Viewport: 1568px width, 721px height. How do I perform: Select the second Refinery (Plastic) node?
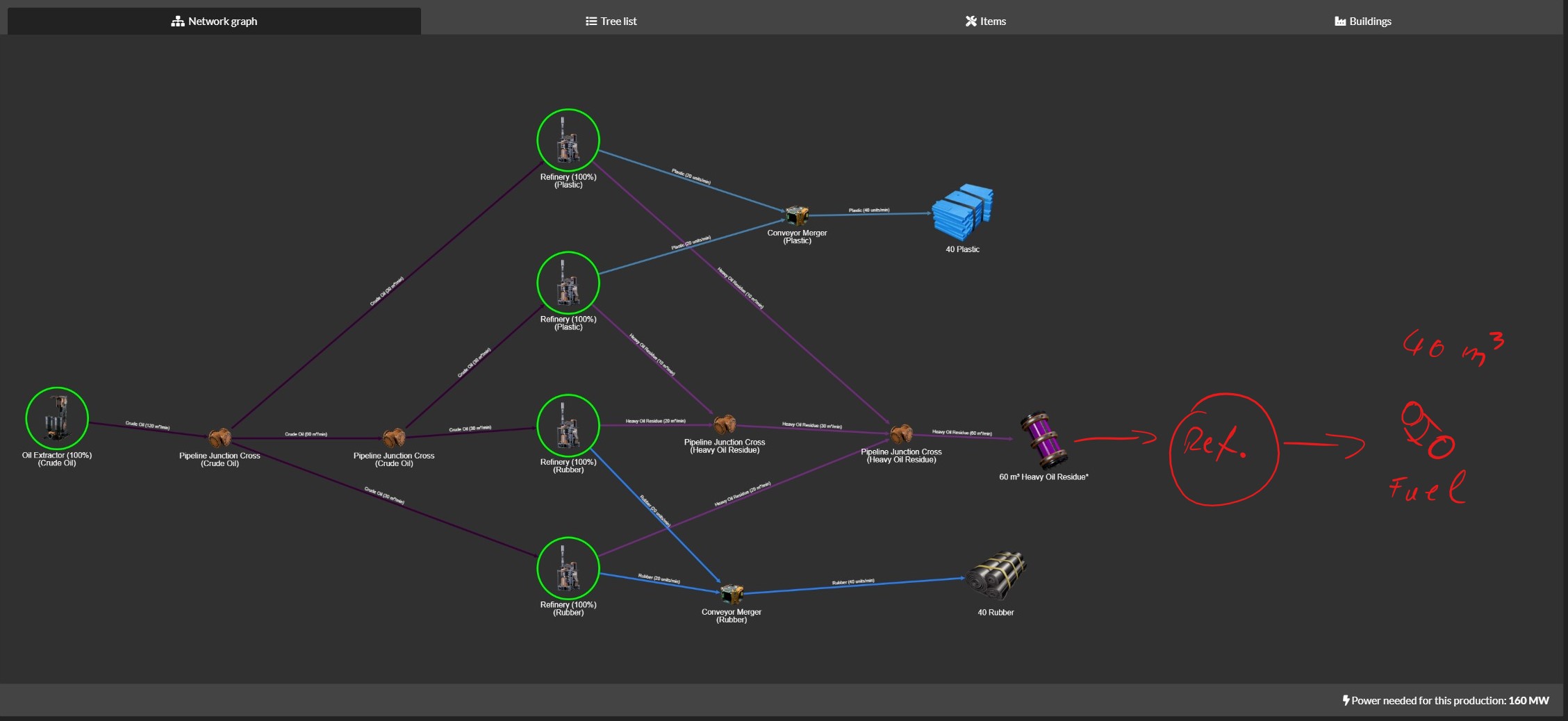coord(568,283)
